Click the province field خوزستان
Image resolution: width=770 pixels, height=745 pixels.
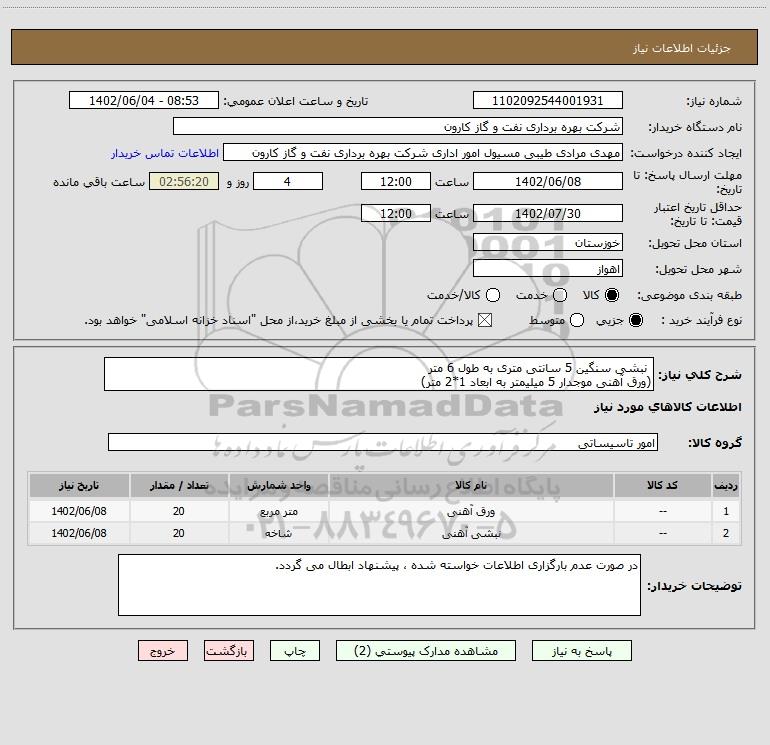tap(548, 243)
